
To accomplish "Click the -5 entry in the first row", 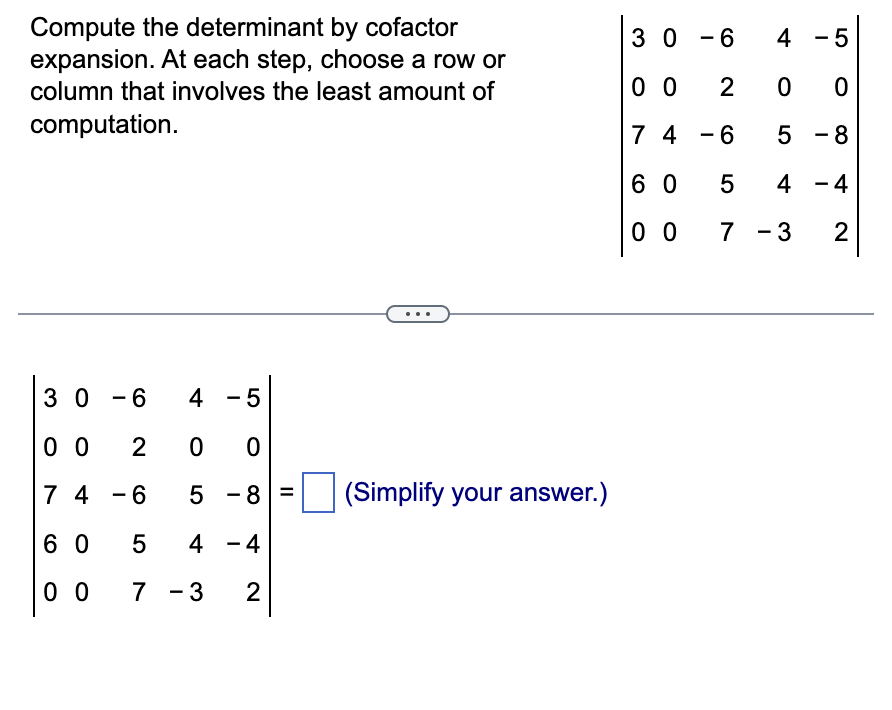I will click(x=245, y=398).
